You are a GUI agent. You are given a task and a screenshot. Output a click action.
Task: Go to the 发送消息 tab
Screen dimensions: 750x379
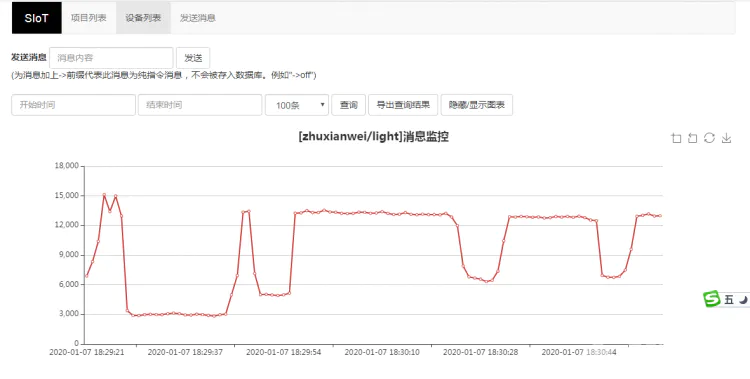[x=198, y=18]
